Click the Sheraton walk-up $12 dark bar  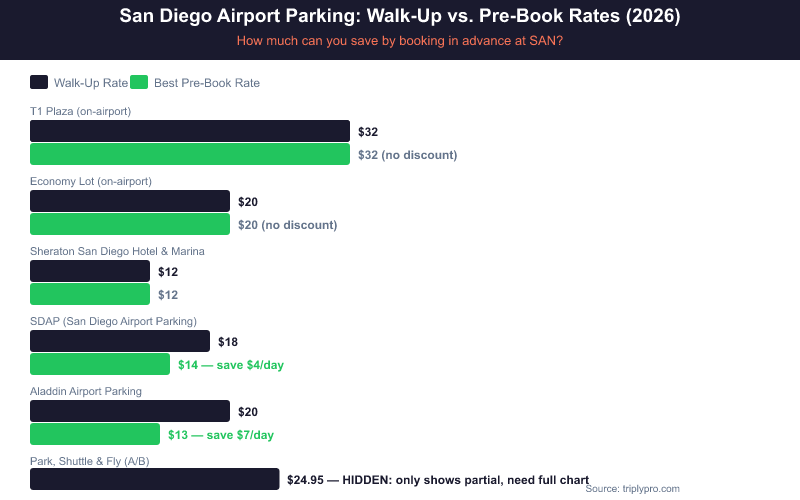coord(90,271)
